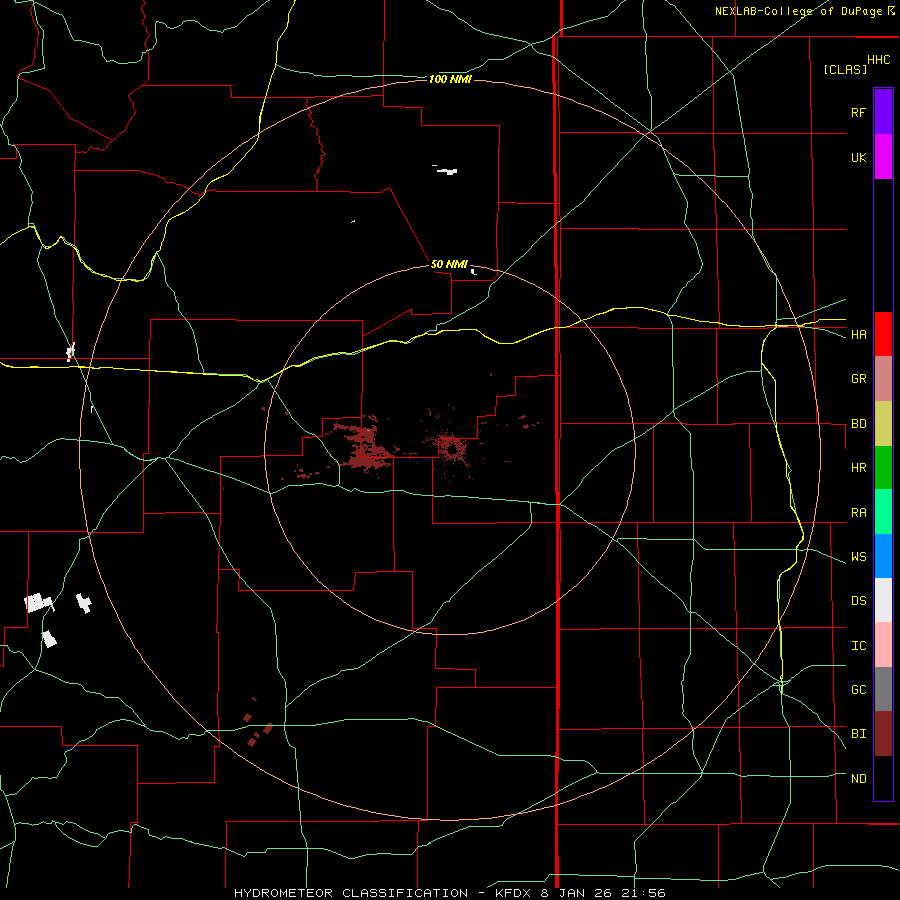This screenshot has height=900, width=900.
Task: Click the 50 NMI range ring label
Action: [x=449, y=264]
